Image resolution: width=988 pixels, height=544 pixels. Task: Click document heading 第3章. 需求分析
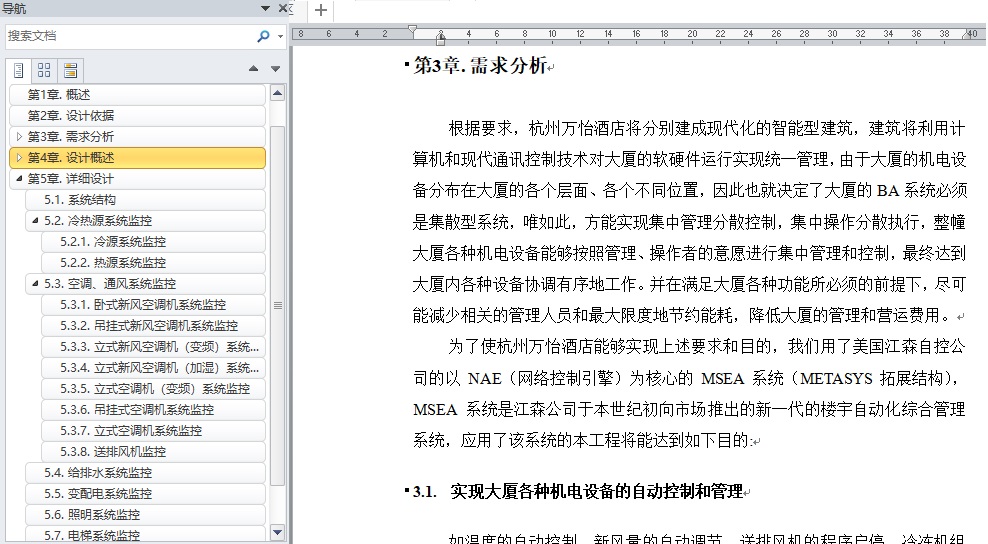pos(480,65)
